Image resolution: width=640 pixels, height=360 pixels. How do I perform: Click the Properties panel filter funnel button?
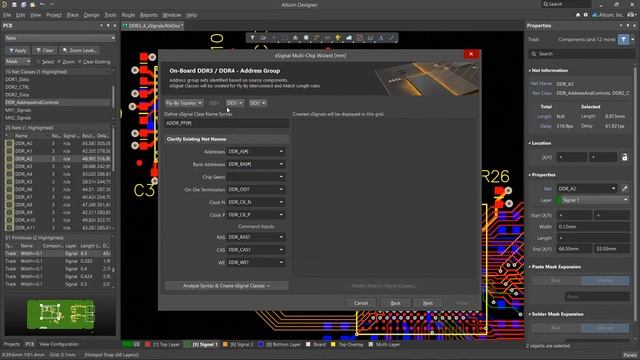[624, 40]
